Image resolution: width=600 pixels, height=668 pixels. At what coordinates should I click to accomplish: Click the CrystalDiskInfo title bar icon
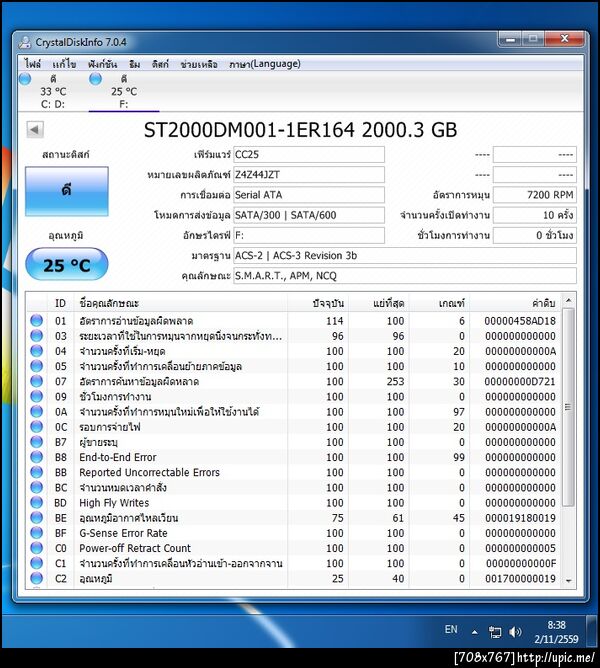(x=26, y=42)
